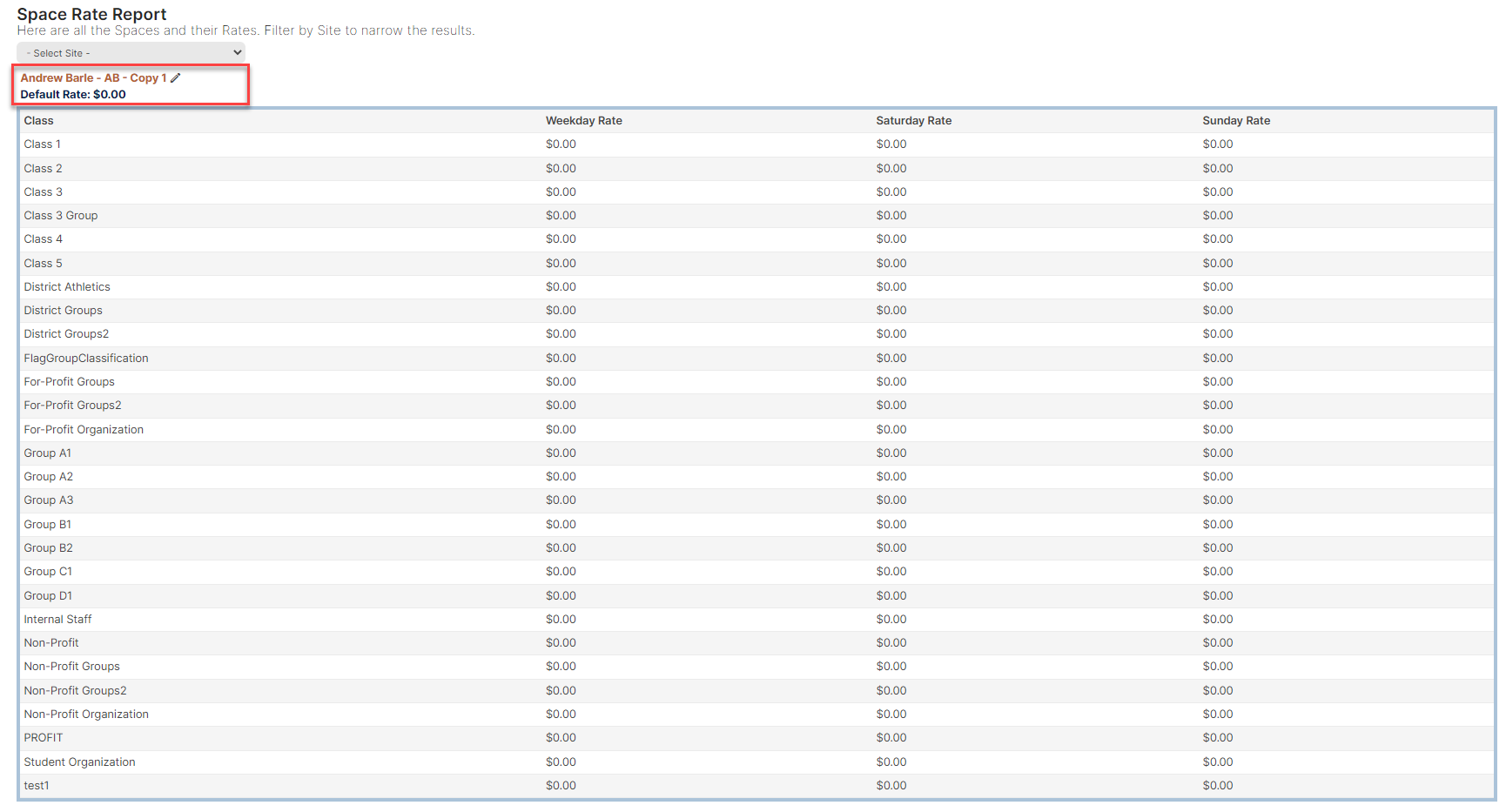Viewport: 1506px width, 812px height.
Task: Select the Group A1 row label
Action: pyautogui.click(x=47, y=453)
